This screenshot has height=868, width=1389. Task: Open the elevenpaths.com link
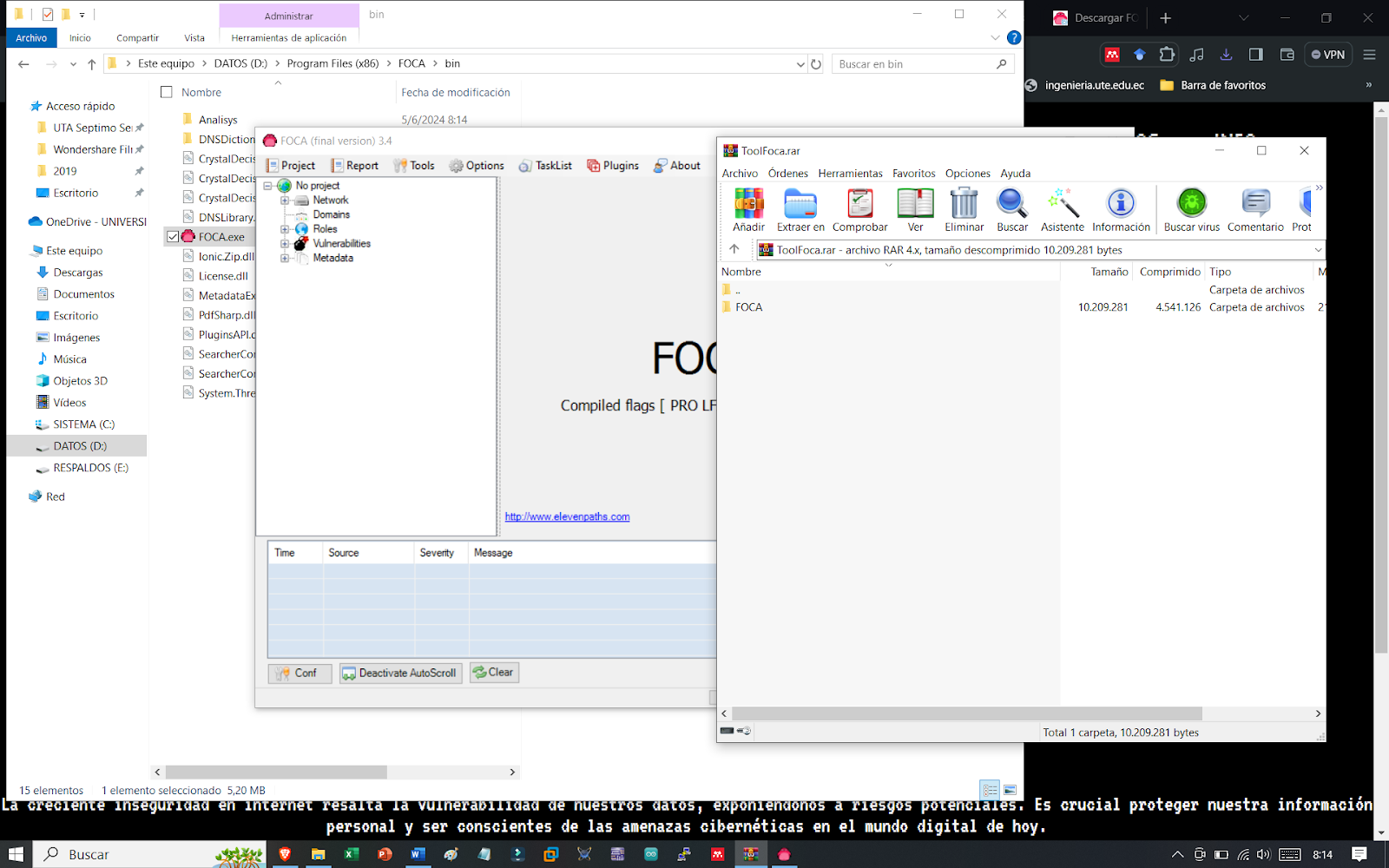tap(567, 516)
